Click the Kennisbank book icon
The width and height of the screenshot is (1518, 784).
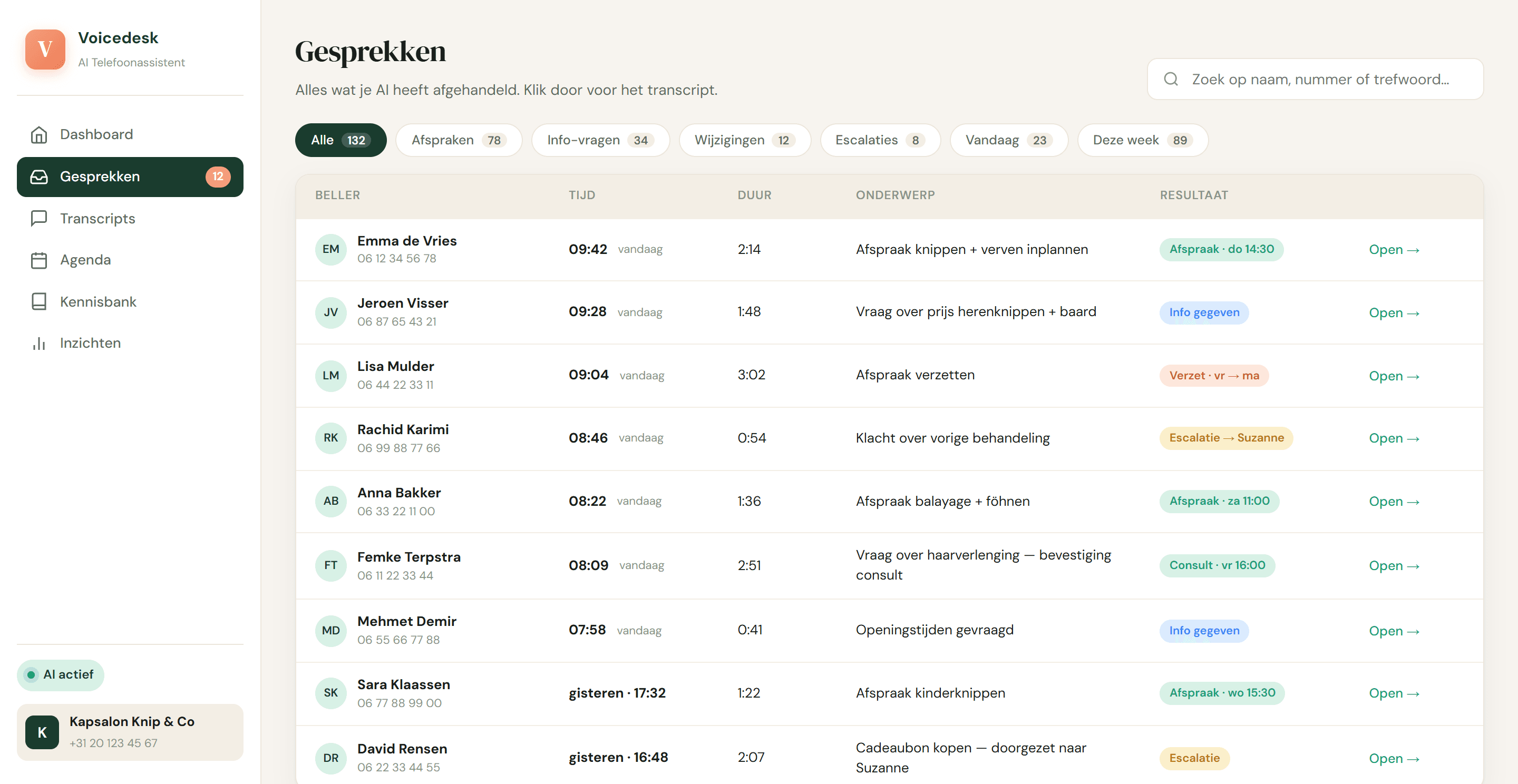(39, 301)
